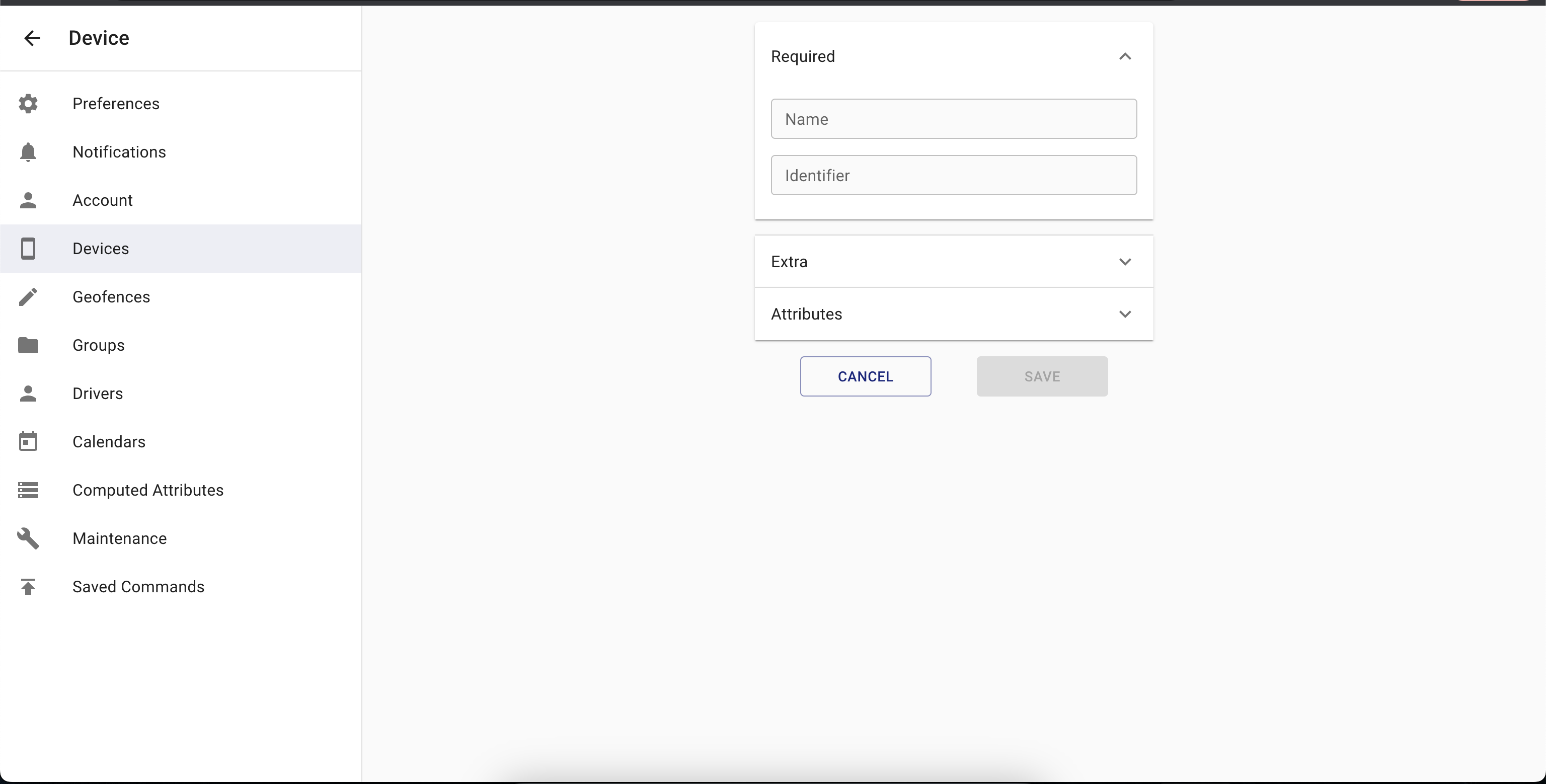Screen dimensions: 1546x784
Task: Select the Devices smartphone icon
Action: click(x=28, y=248)
